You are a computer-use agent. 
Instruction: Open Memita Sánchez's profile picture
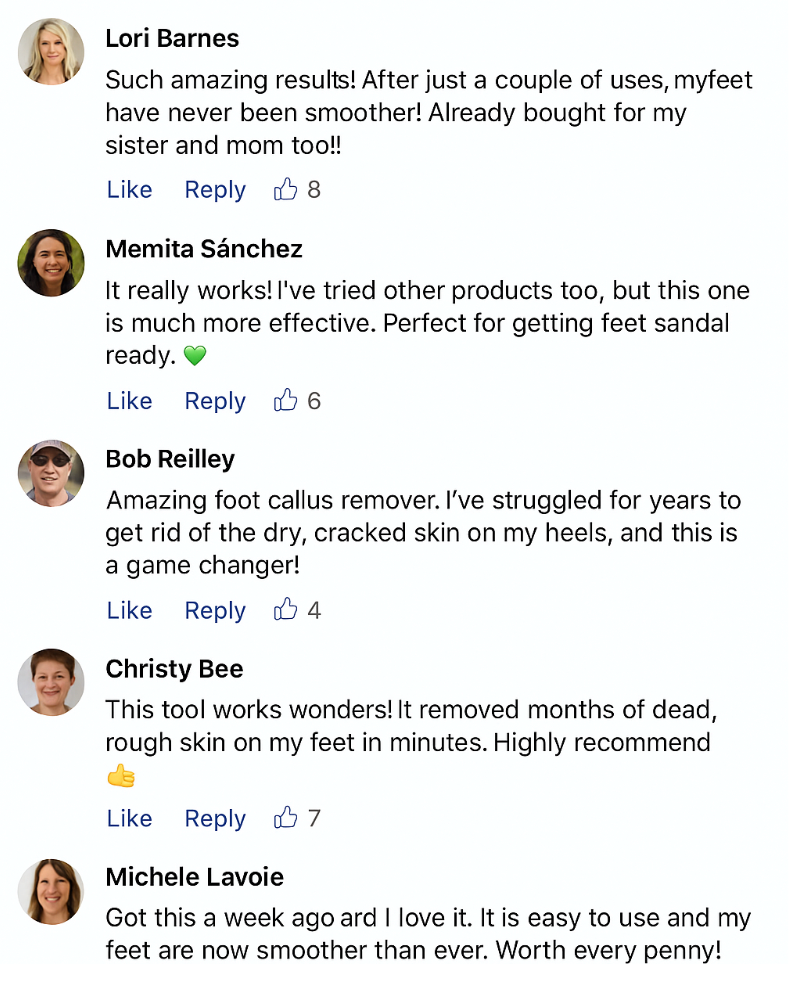[51, 263]
